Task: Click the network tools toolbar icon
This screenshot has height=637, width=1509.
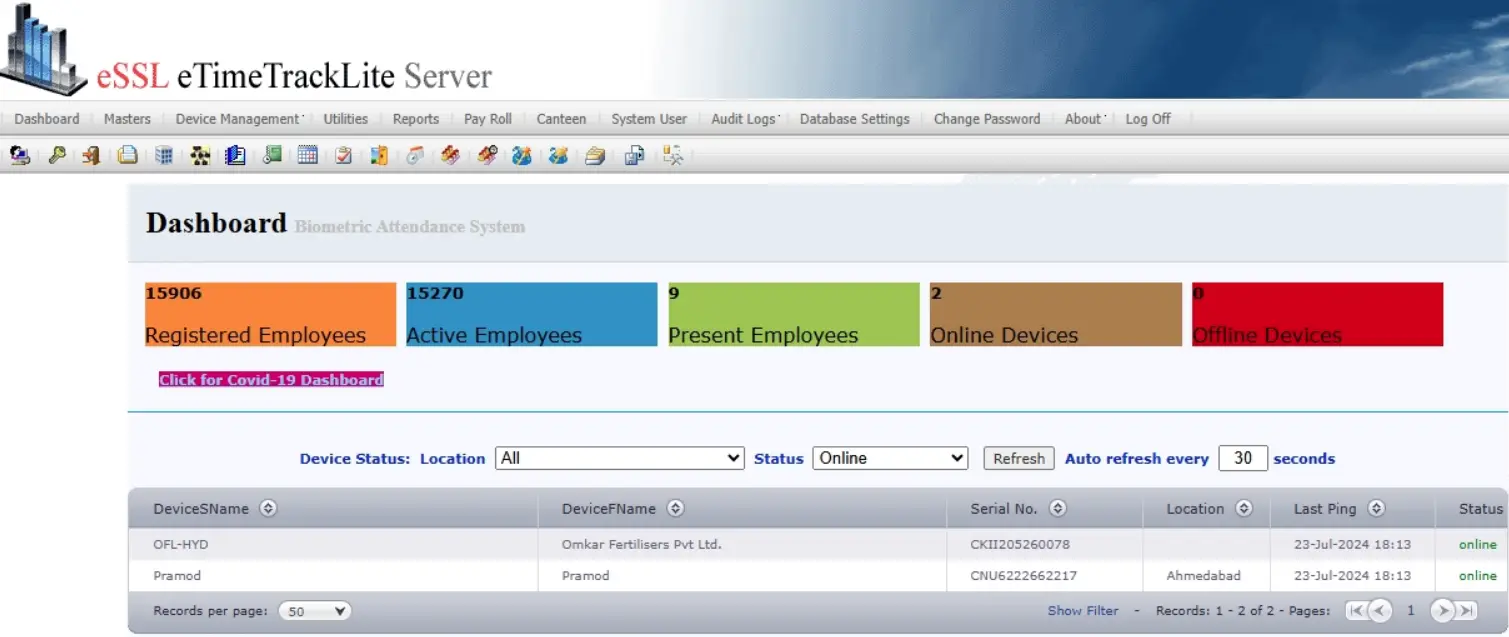Action: coord(673,155)
